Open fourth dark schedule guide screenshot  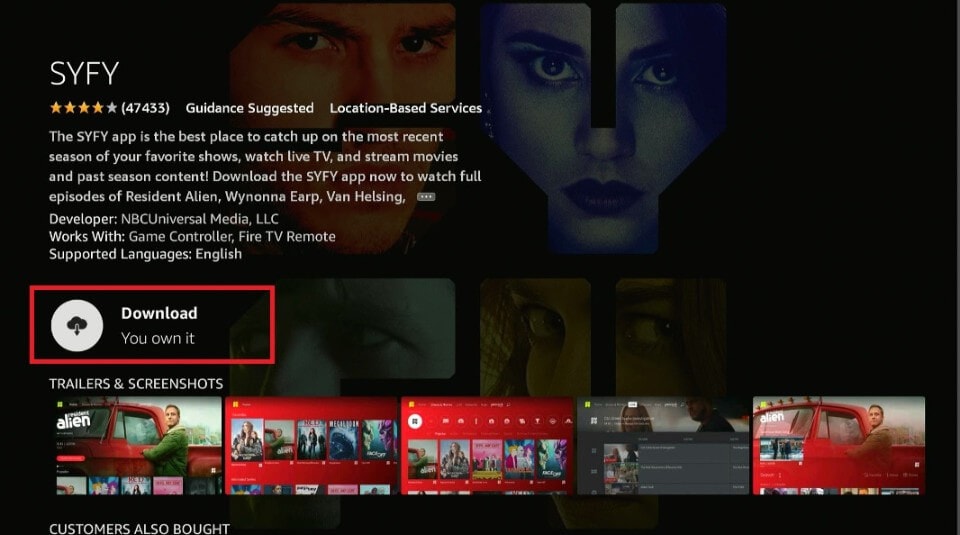663,446
